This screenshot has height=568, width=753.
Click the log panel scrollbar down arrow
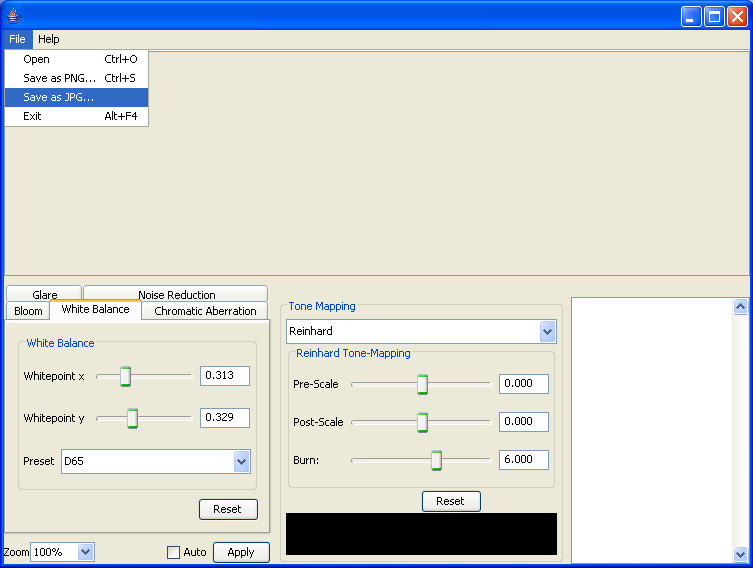pos(740,554)
